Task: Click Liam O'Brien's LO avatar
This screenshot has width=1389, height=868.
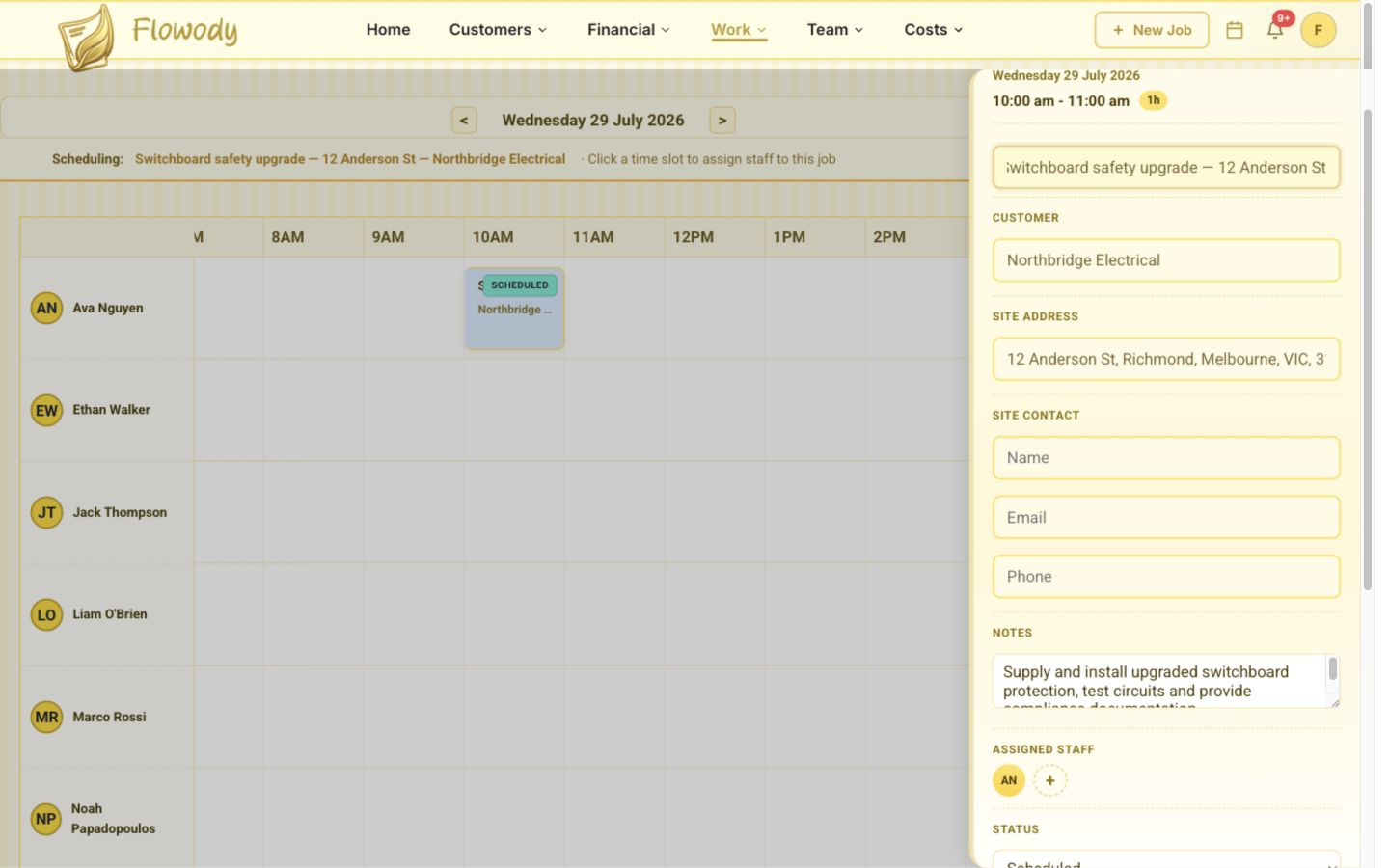Action: (46, 614)
